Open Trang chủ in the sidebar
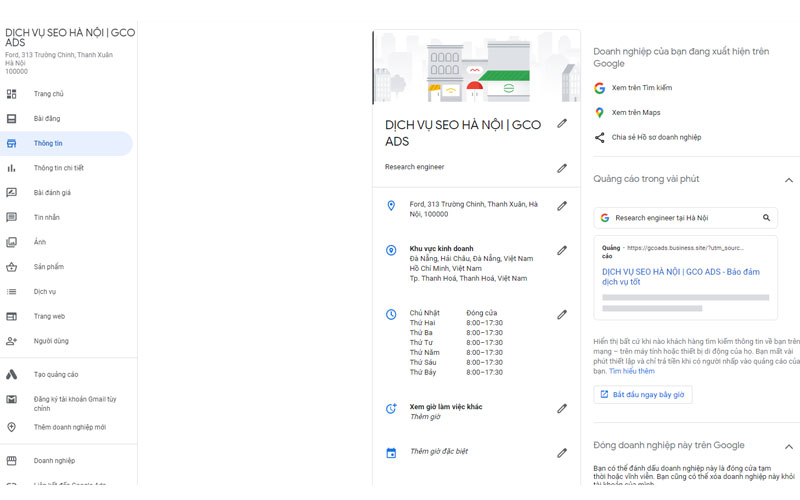 48,94
